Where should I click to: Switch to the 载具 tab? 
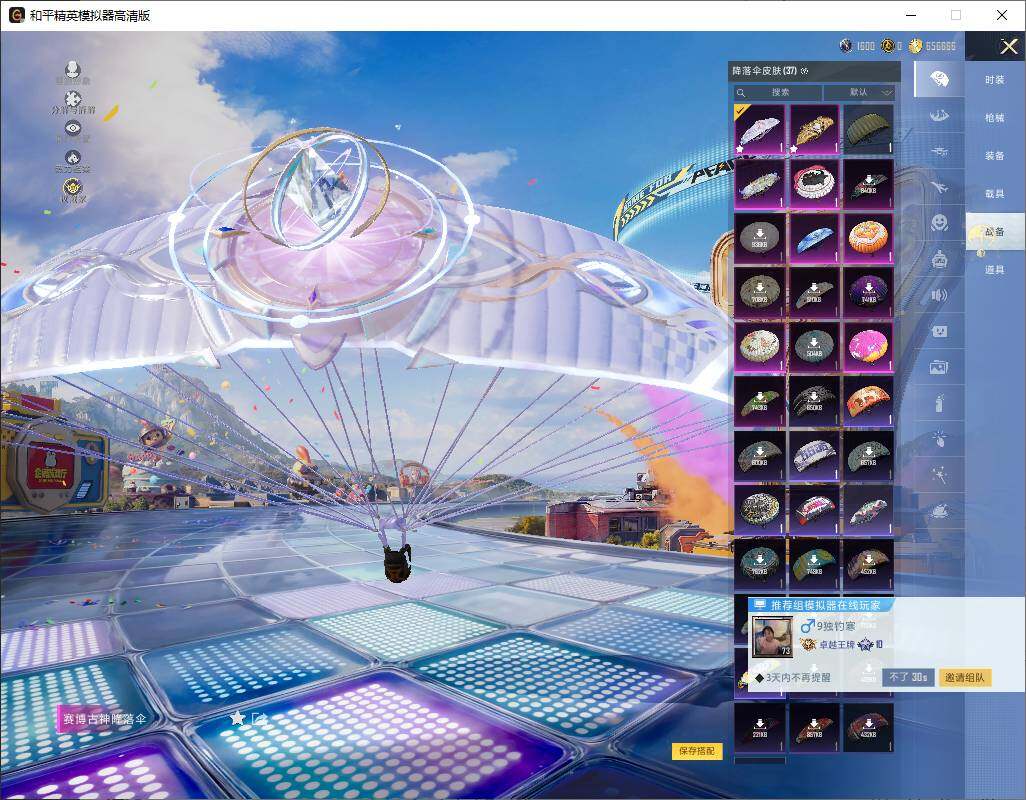[995, 194]
